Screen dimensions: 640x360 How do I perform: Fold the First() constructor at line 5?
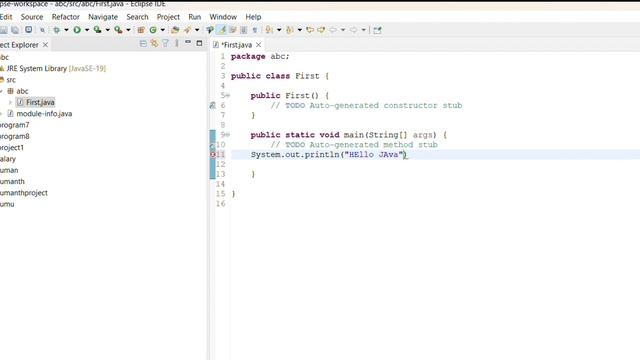(228, 96)
